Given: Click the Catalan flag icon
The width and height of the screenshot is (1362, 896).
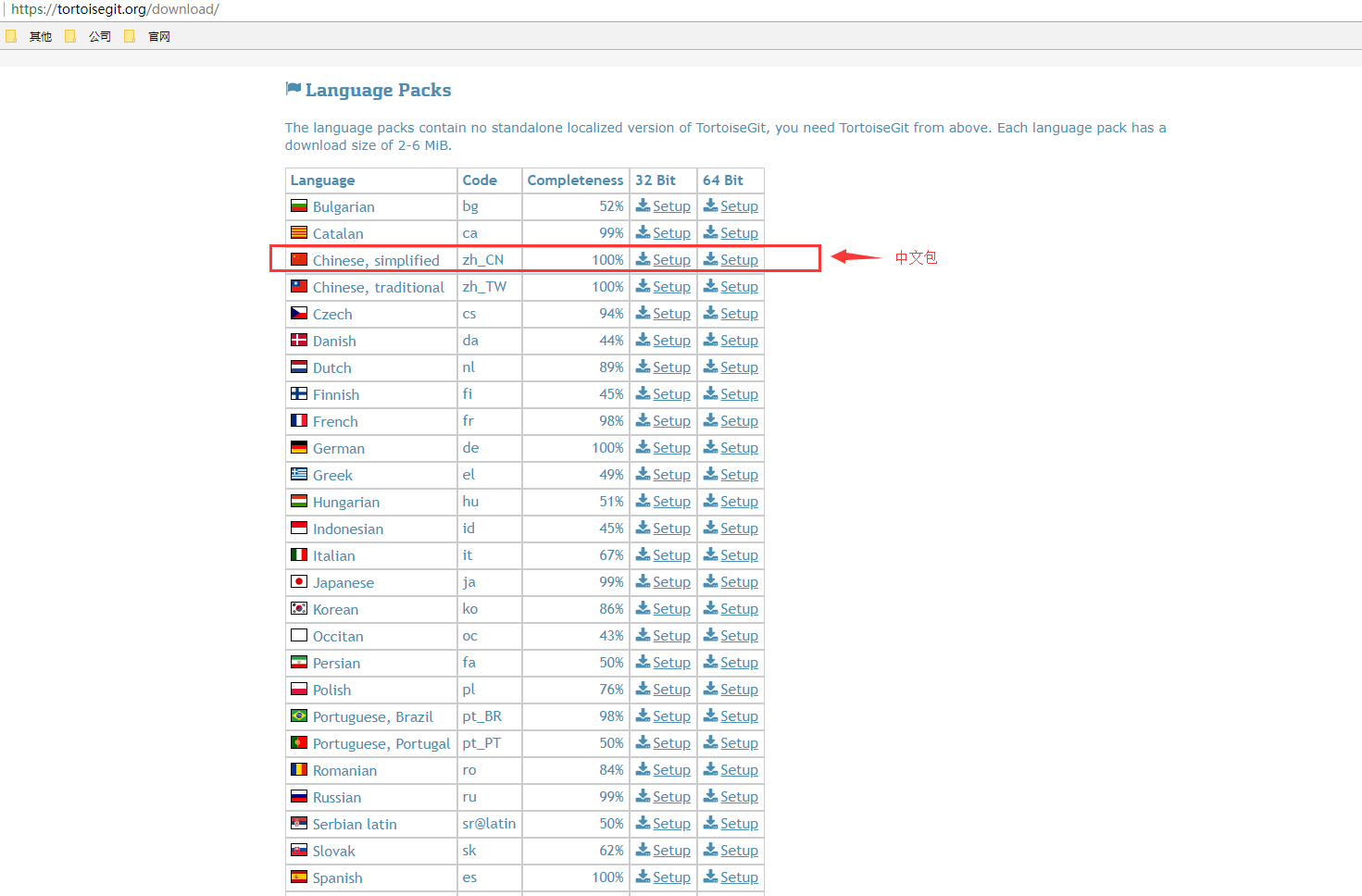Looking at the screenshot, I should coord(299,232).
